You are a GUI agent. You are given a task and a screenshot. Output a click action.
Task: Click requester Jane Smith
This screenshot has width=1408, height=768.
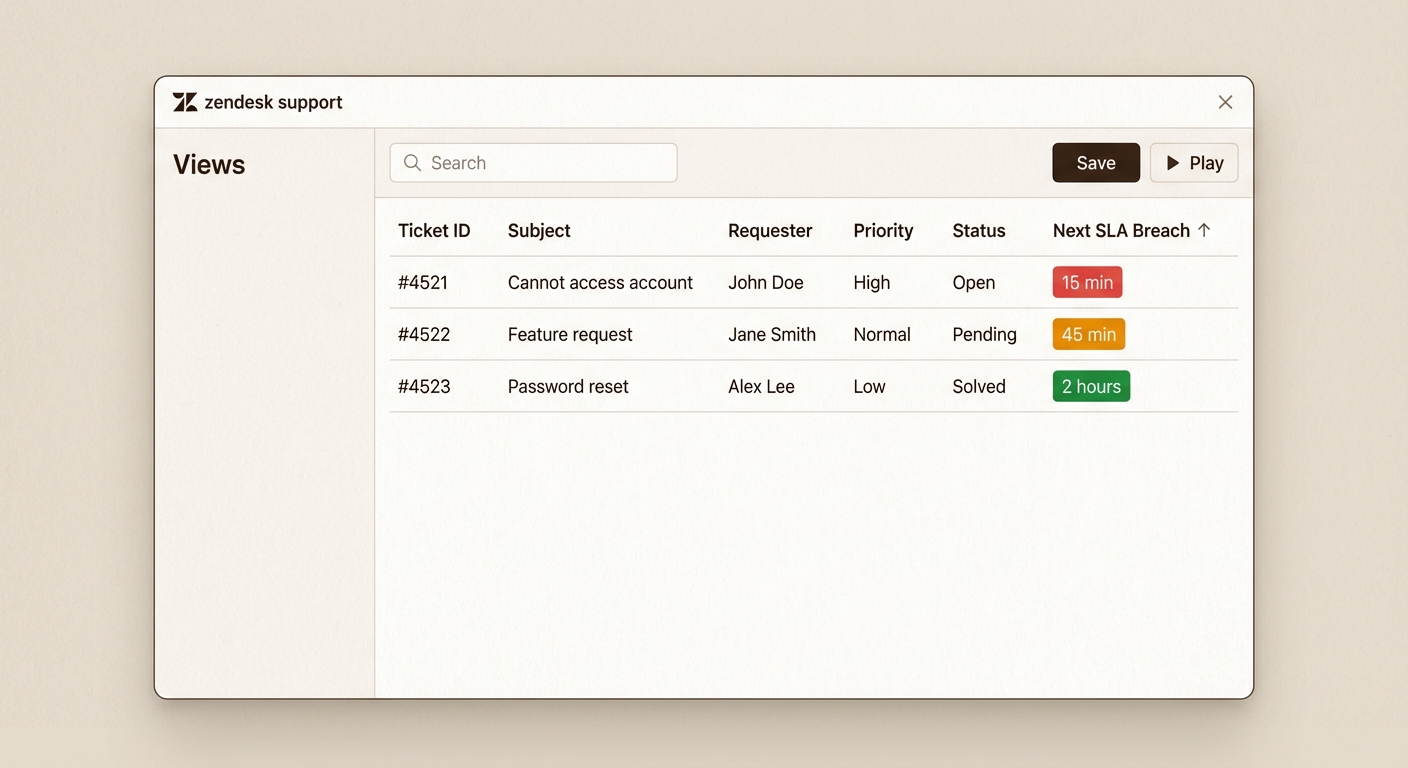pos(771,335)
